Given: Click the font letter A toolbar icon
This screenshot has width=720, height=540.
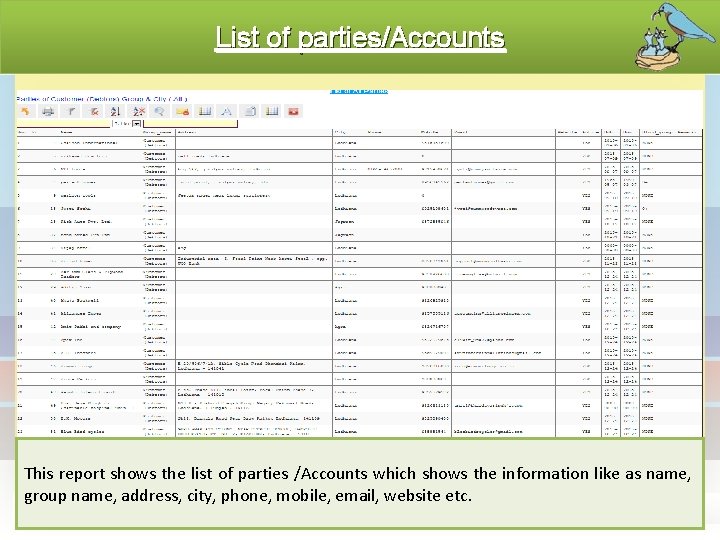Looking at the screenshot, I should [227, 111].
